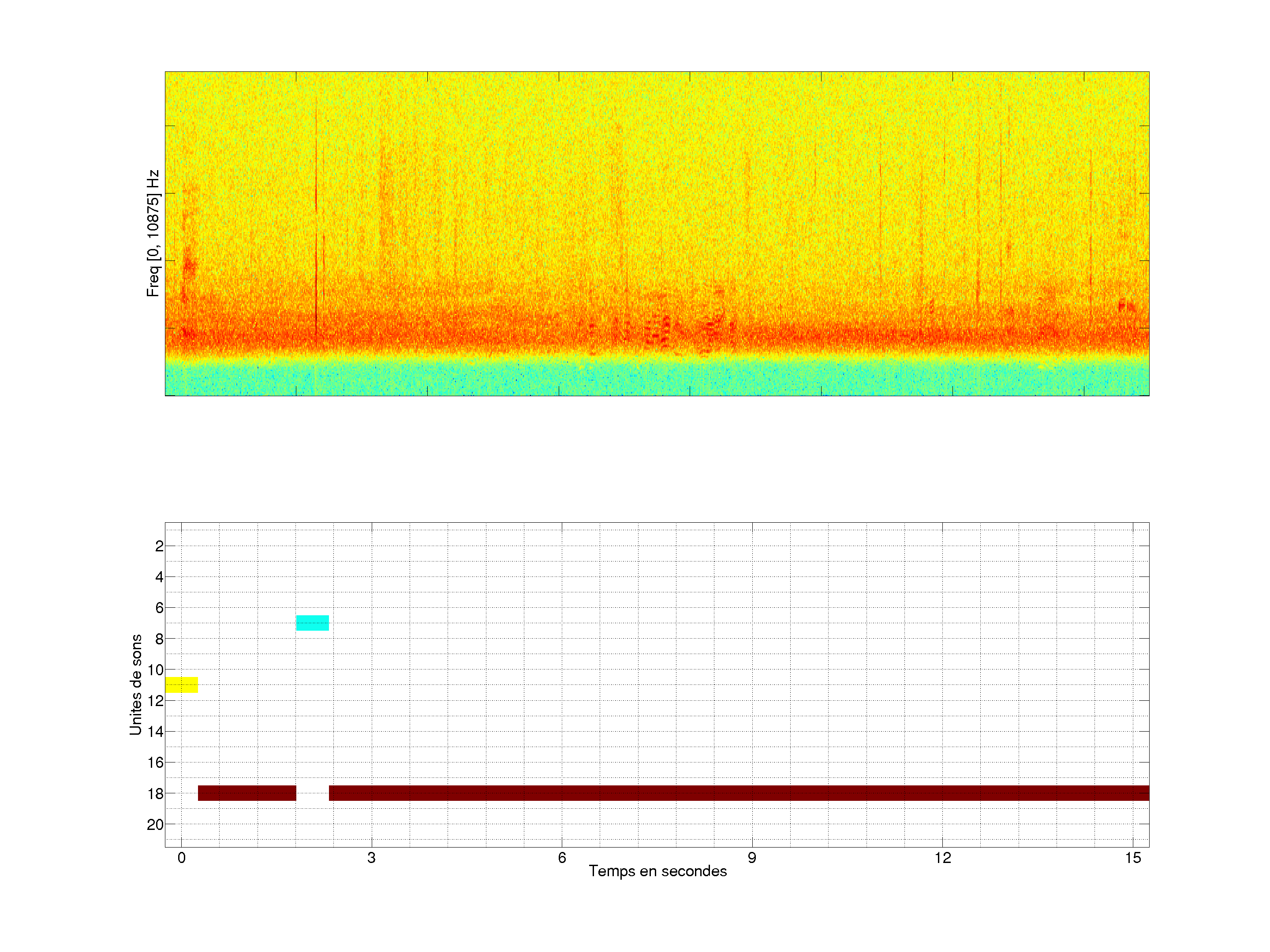Click x-axis tick label 12
Image resolution: width=1270 pixels, height=952 pixels.
tap(942, 858)
